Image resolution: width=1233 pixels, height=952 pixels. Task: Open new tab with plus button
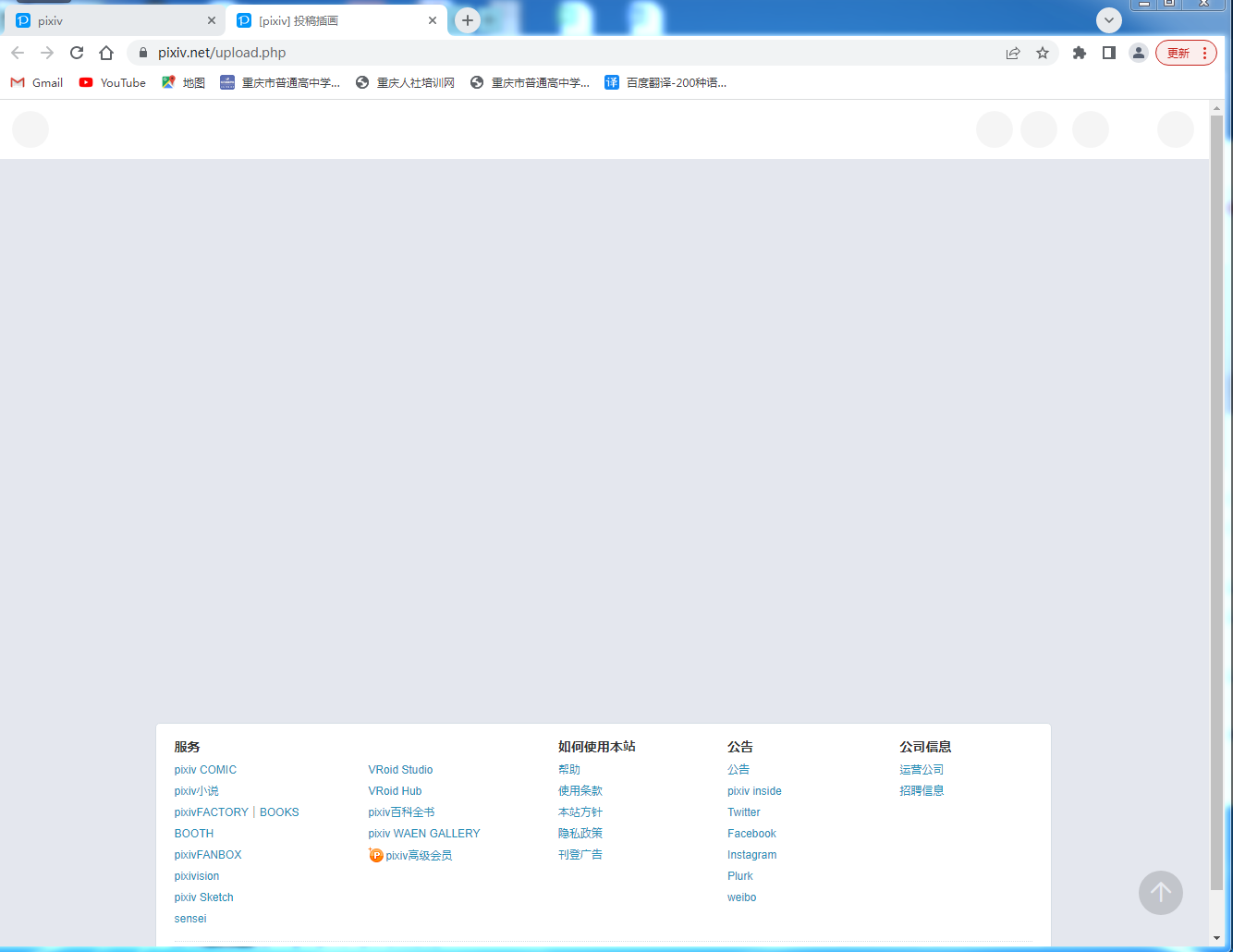tap(468, 20)
